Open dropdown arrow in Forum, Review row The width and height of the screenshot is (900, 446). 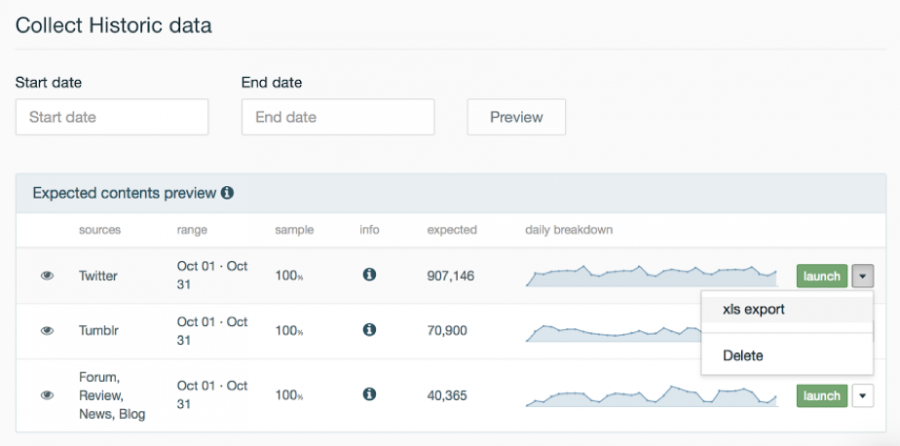pos(863,396)
